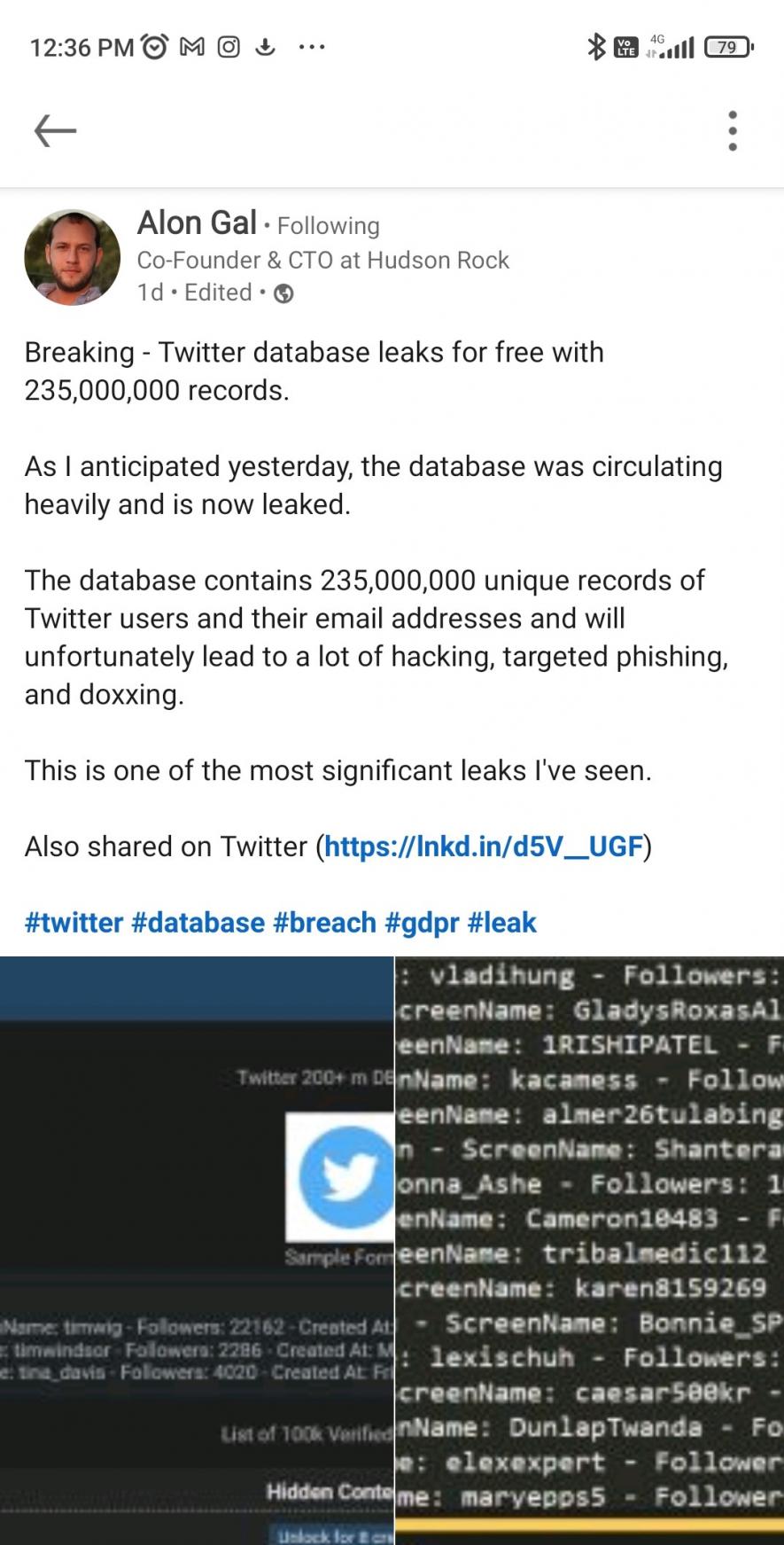Tap the globe visibility icon on the post

tap(283, 293)
